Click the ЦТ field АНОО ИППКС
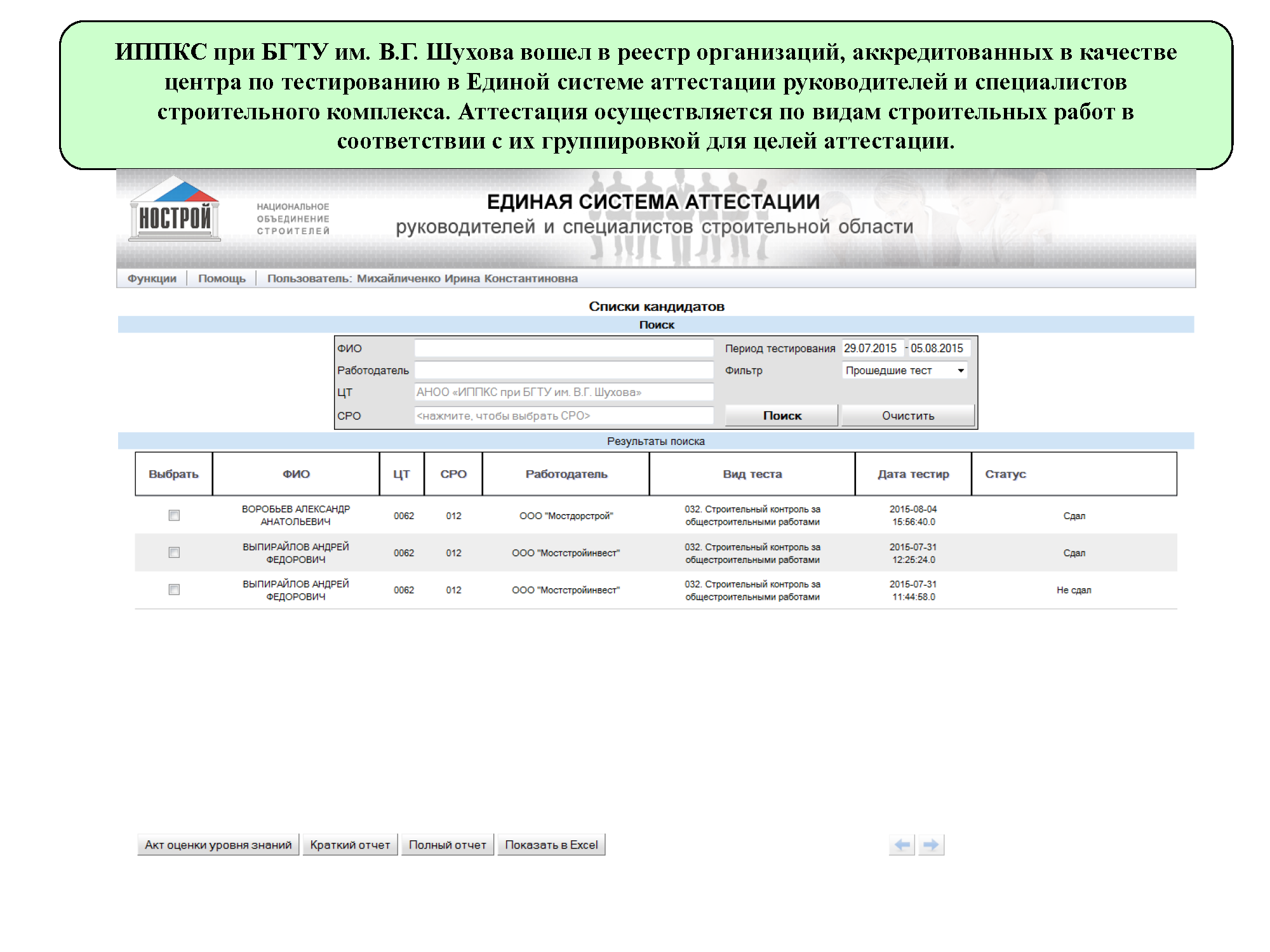 563,392
